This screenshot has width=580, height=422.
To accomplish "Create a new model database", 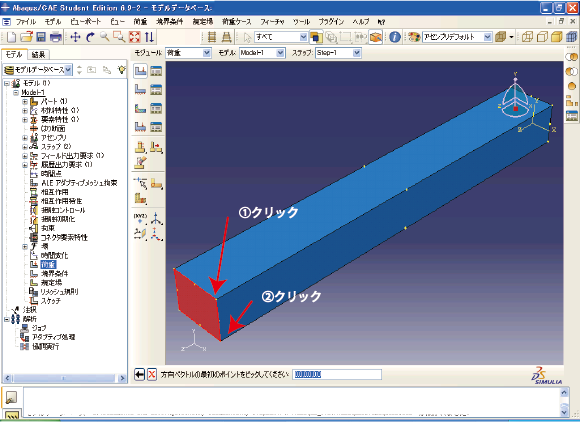I will click(11, 37).
